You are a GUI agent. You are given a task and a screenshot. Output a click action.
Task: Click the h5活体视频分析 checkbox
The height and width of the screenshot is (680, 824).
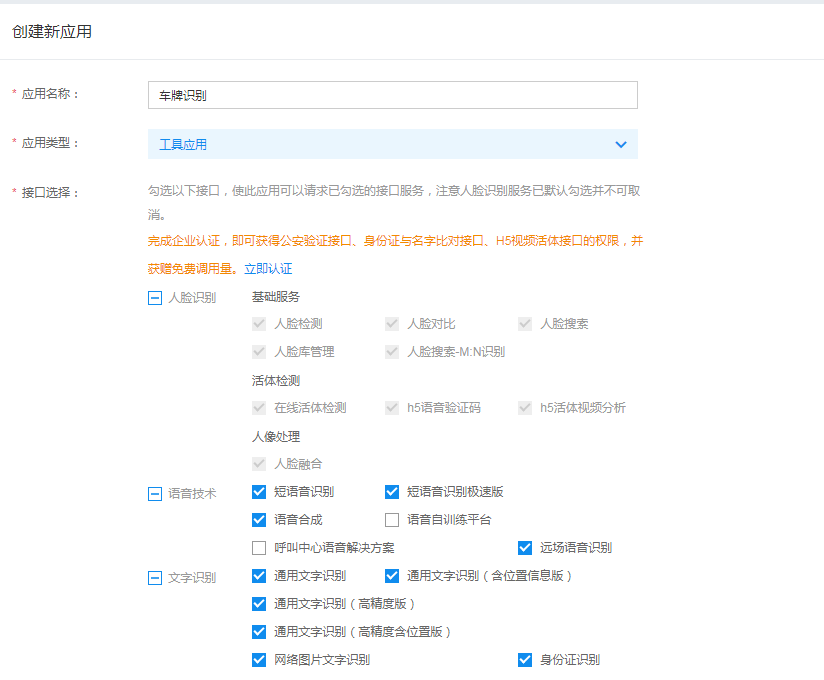[x=524, y=408]
